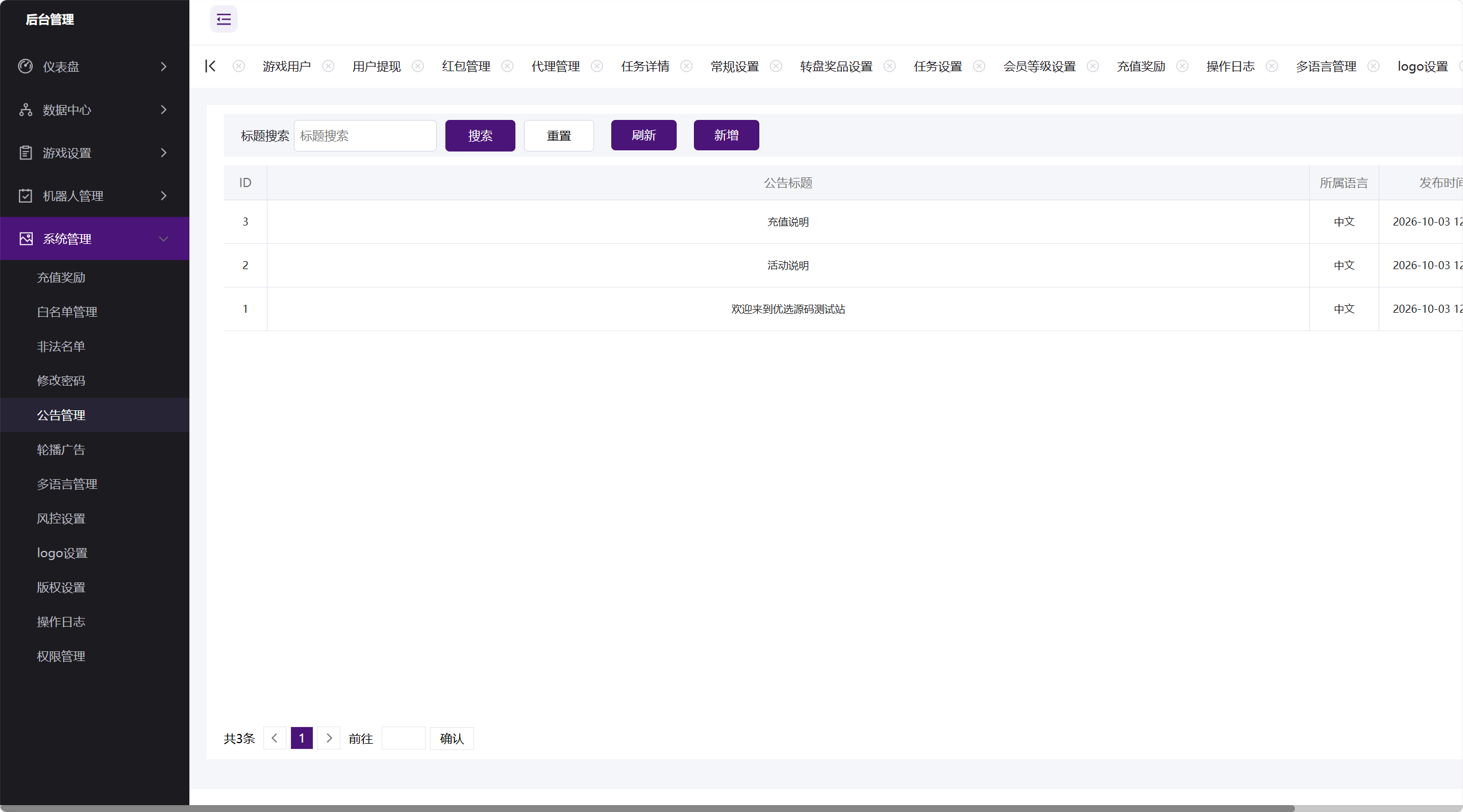Image resolution: width=1463 pixels, height=812 pixels.
Task: Expand the 机器人管理 menu chevron
Action: [x=164, y=196]
